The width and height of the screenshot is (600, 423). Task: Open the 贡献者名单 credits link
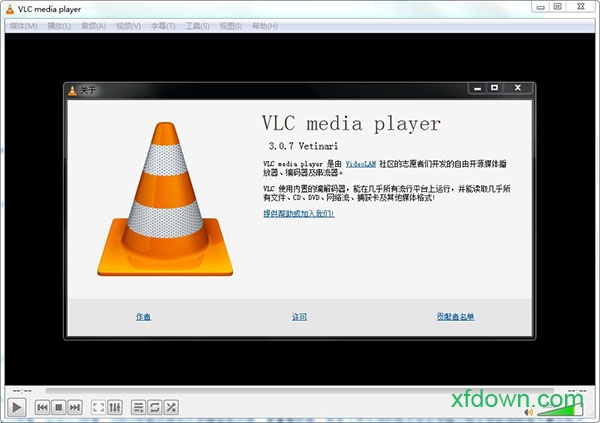(x=455, y=317)
